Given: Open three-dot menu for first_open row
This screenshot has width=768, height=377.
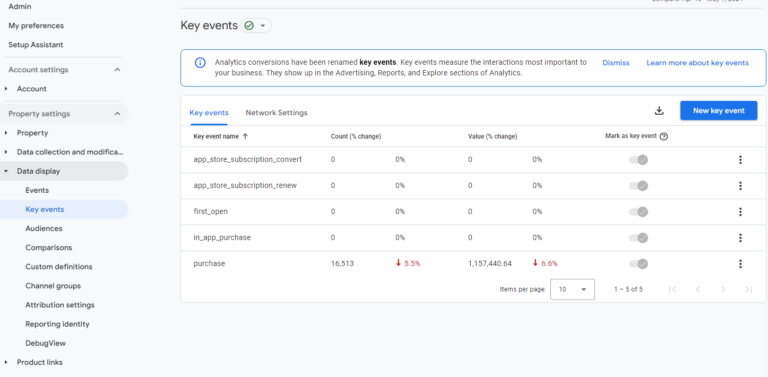Looking at the screenshot, I should pyautogui.click(x=740, y=212).
